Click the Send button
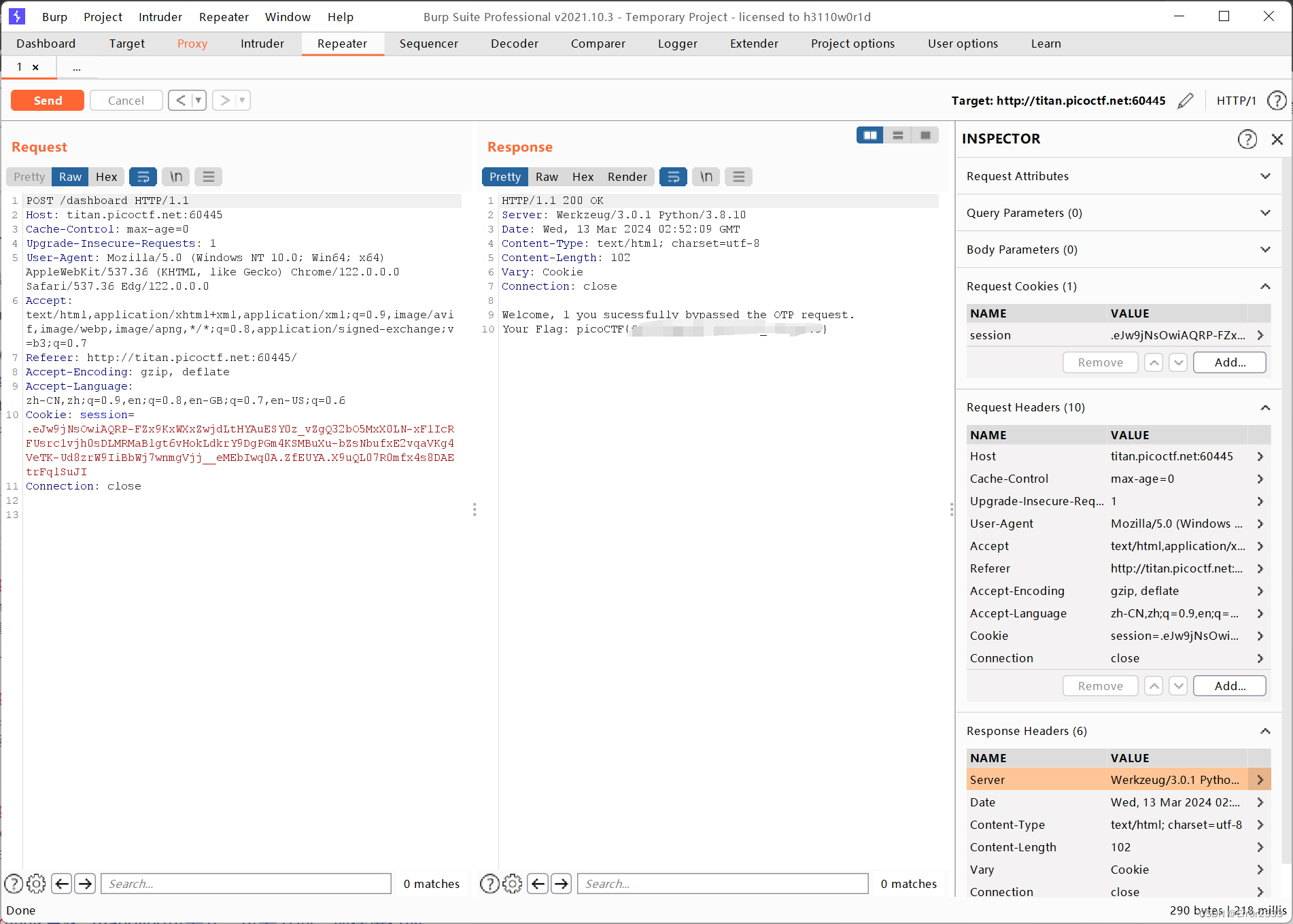The width and height of the screenshot is (1293, 924). click(x=47, y=100)
